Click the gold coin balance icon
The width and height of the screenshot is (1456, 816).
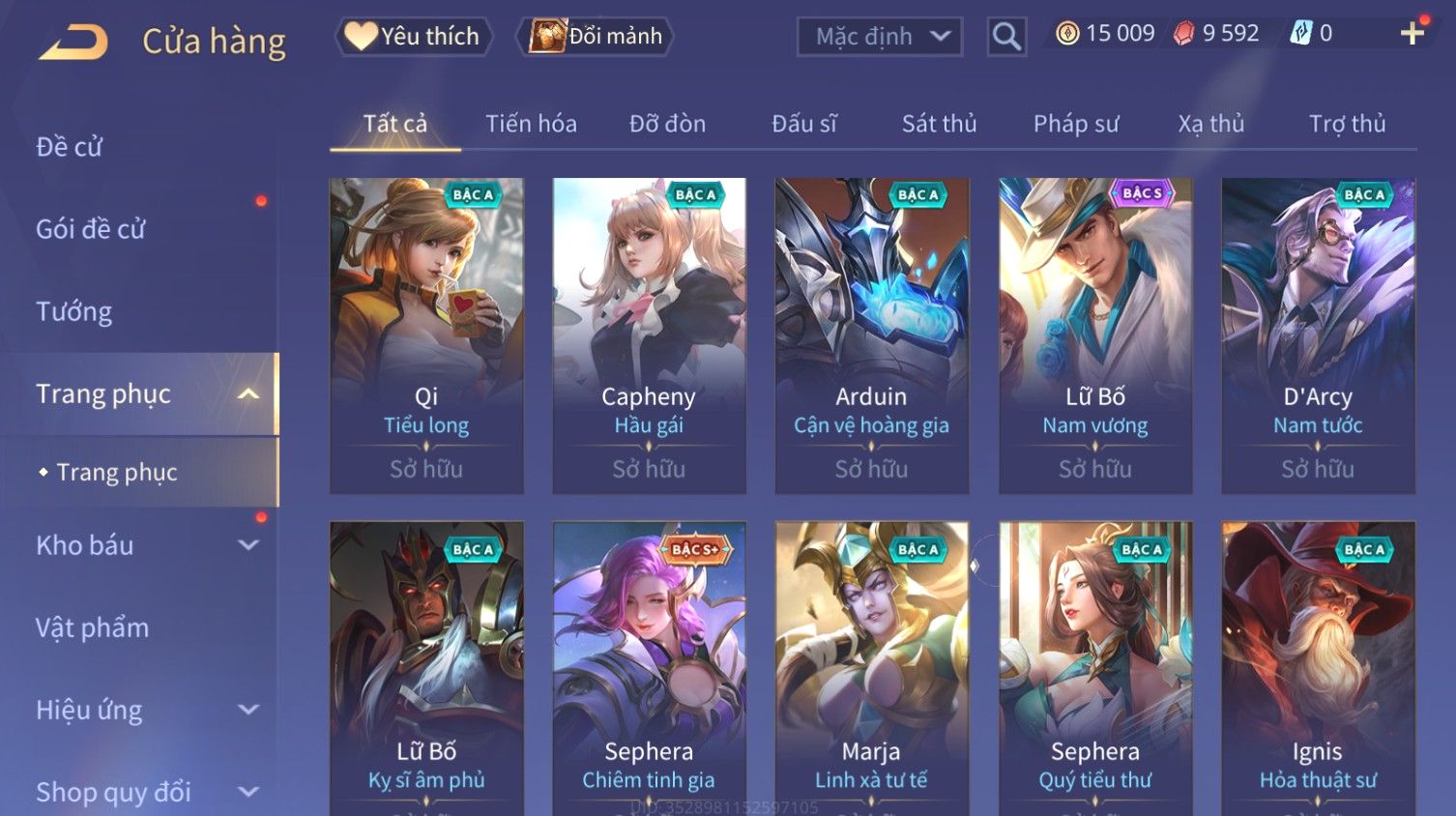1067,34
